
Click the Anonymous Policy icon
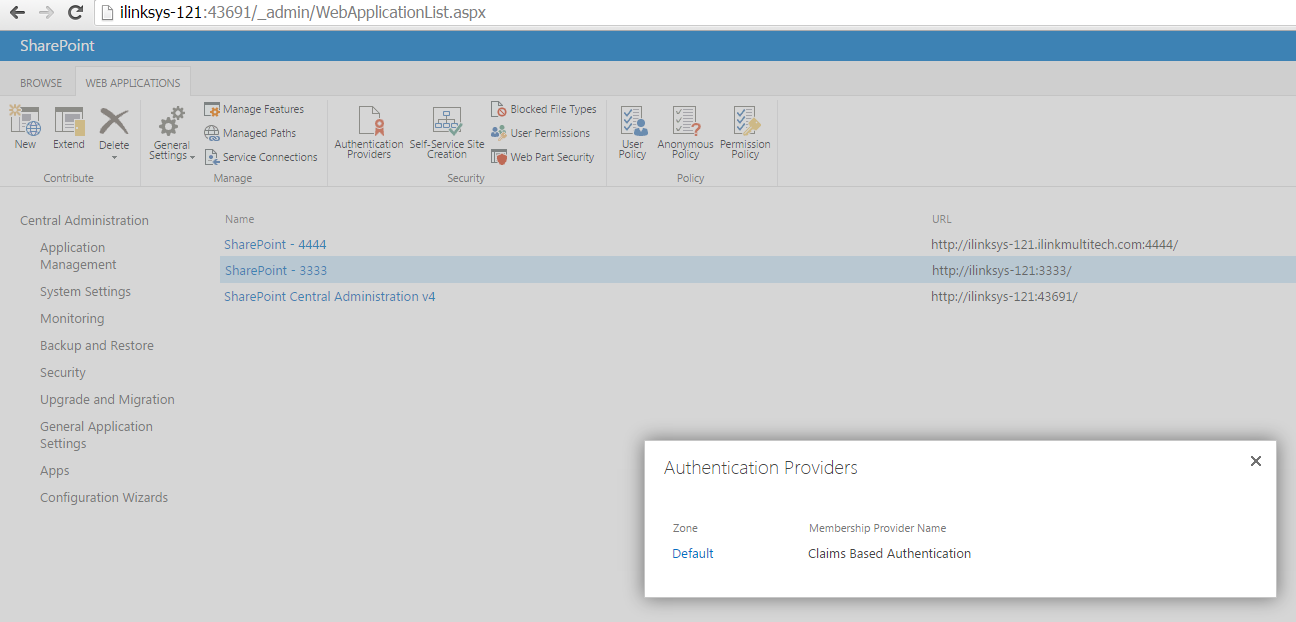point(685,121)
